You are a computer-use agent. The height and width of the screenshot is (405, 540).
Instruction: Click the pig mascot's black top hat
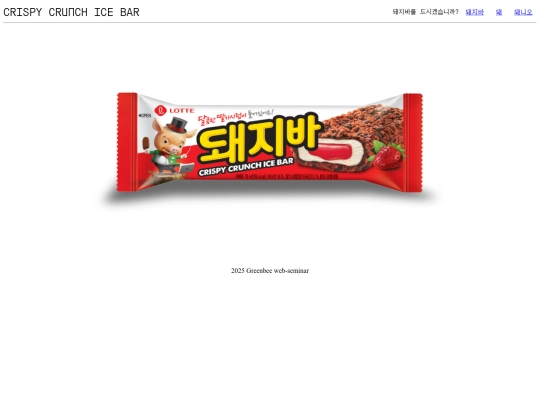(177, 125)
